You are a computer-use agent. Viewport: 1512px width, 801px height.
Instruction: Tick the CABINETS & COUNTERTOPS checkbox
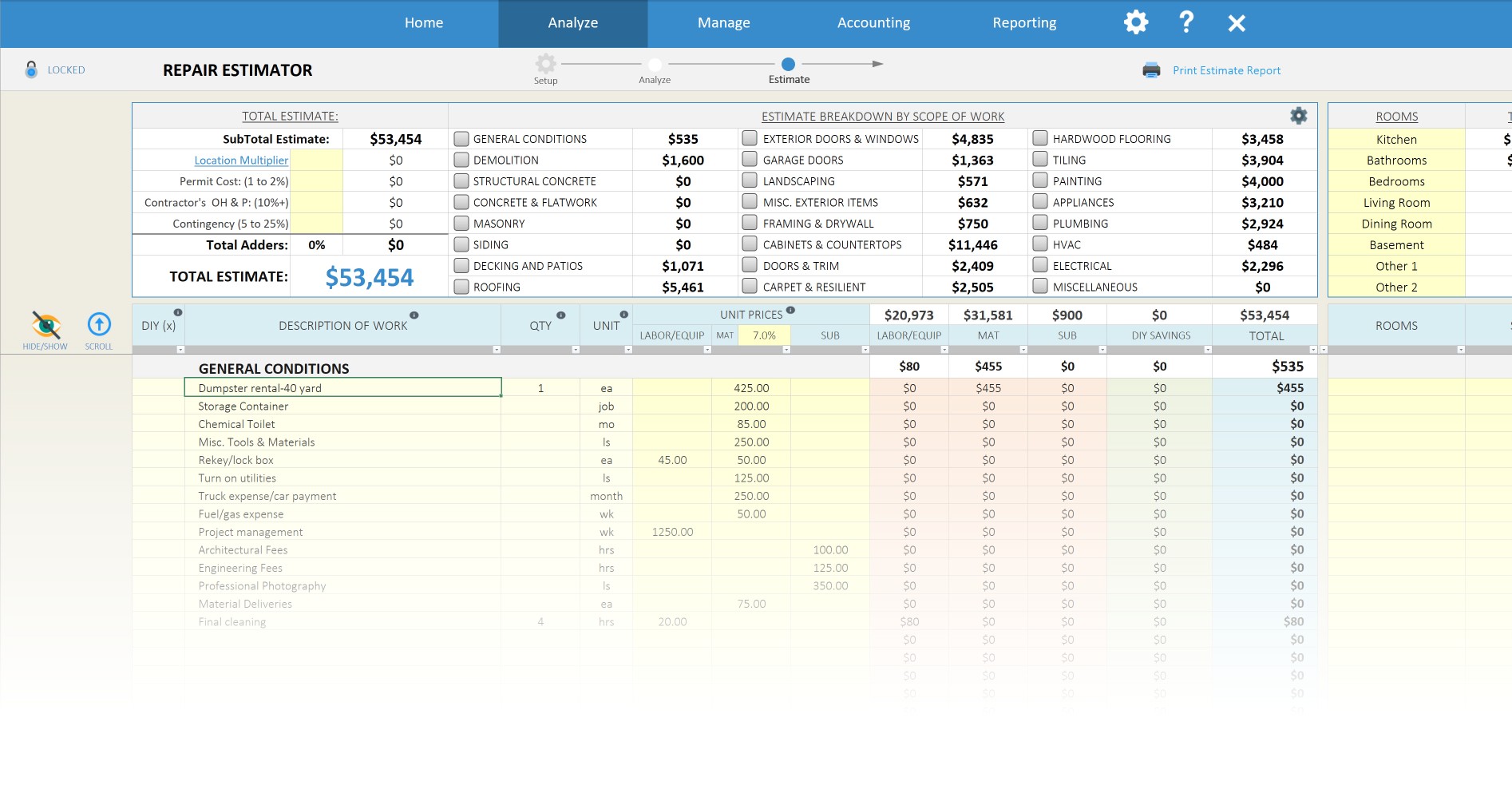[750, 244]
